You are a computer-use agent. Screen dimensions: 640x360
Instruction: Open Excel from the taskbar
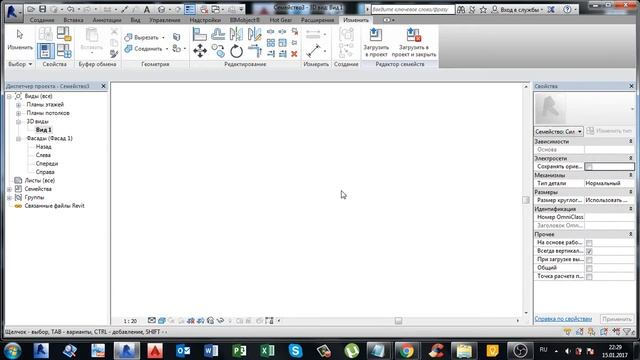267,351
